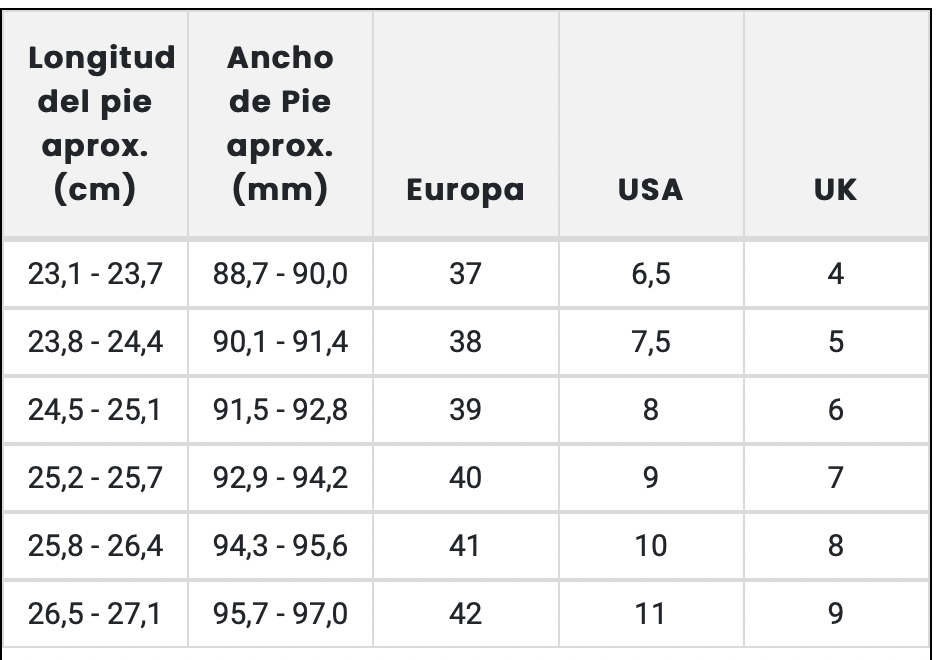Click foot width 92,9 - 94,2 cell
Image resolution: width=940 pixels, height=660 pixels.
[x=280, y=478]
